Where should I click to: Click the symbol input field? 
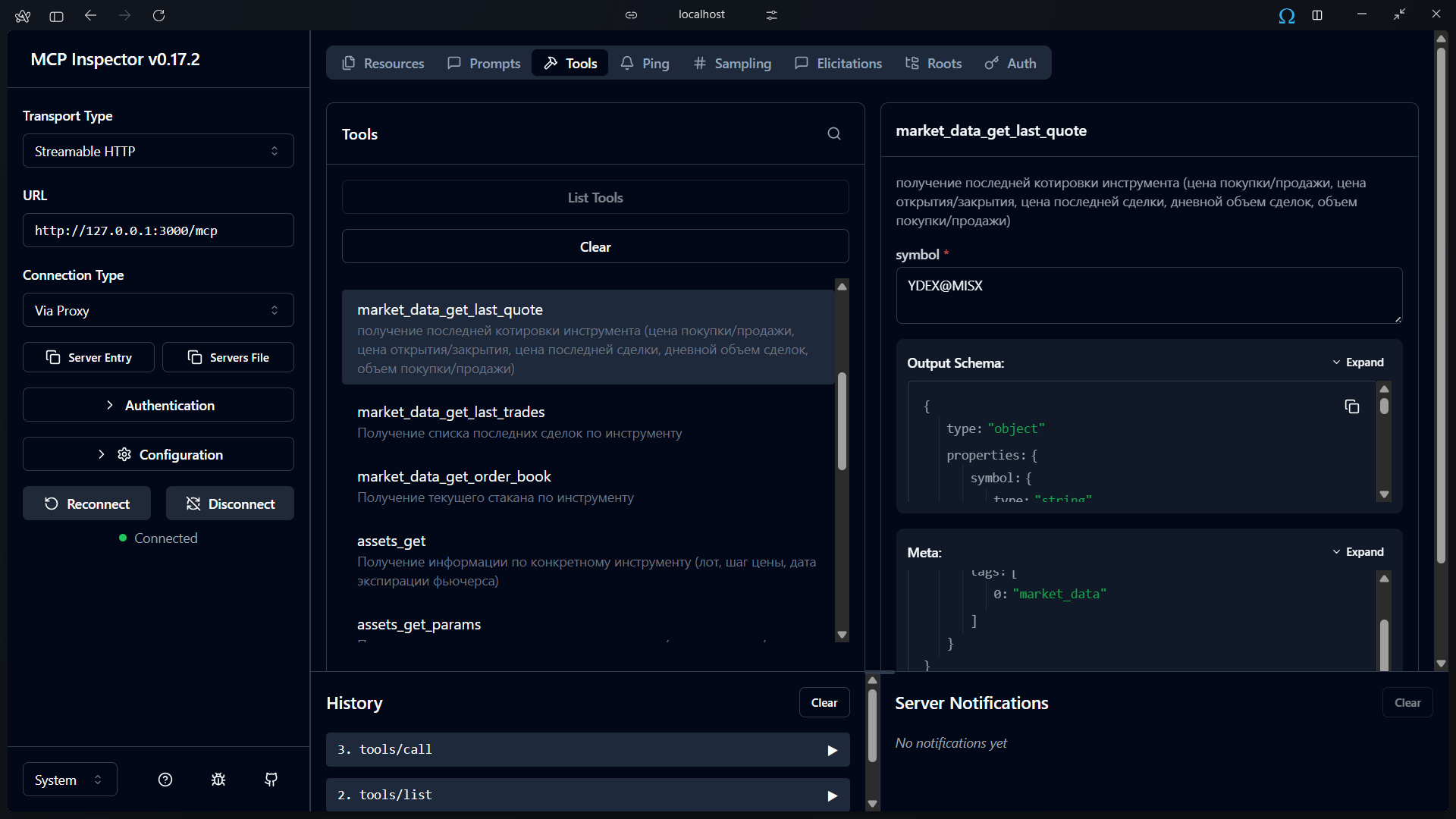click(1148, 296)
